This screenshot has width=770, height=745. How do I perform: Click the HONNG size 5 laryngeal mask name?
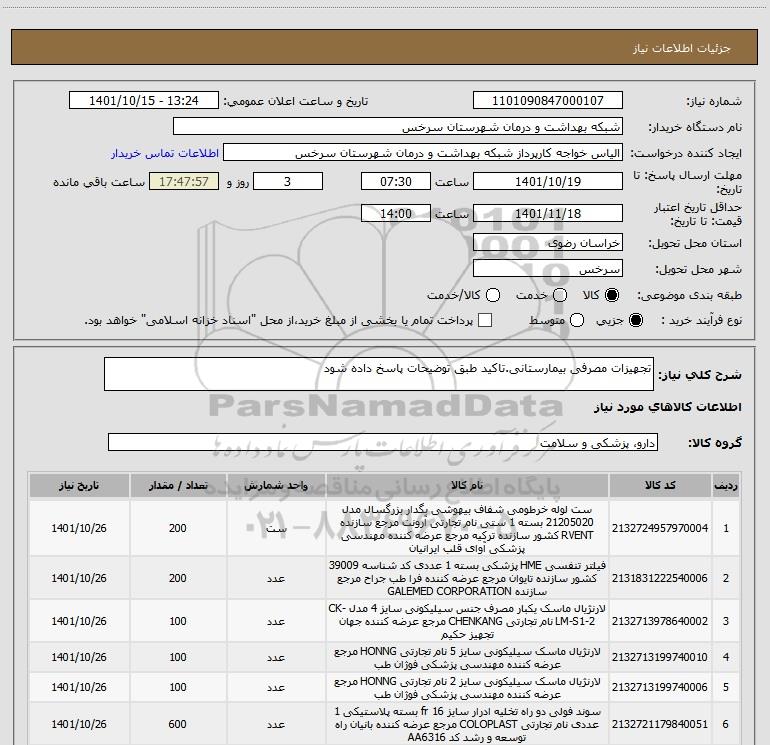click(467, 658)
